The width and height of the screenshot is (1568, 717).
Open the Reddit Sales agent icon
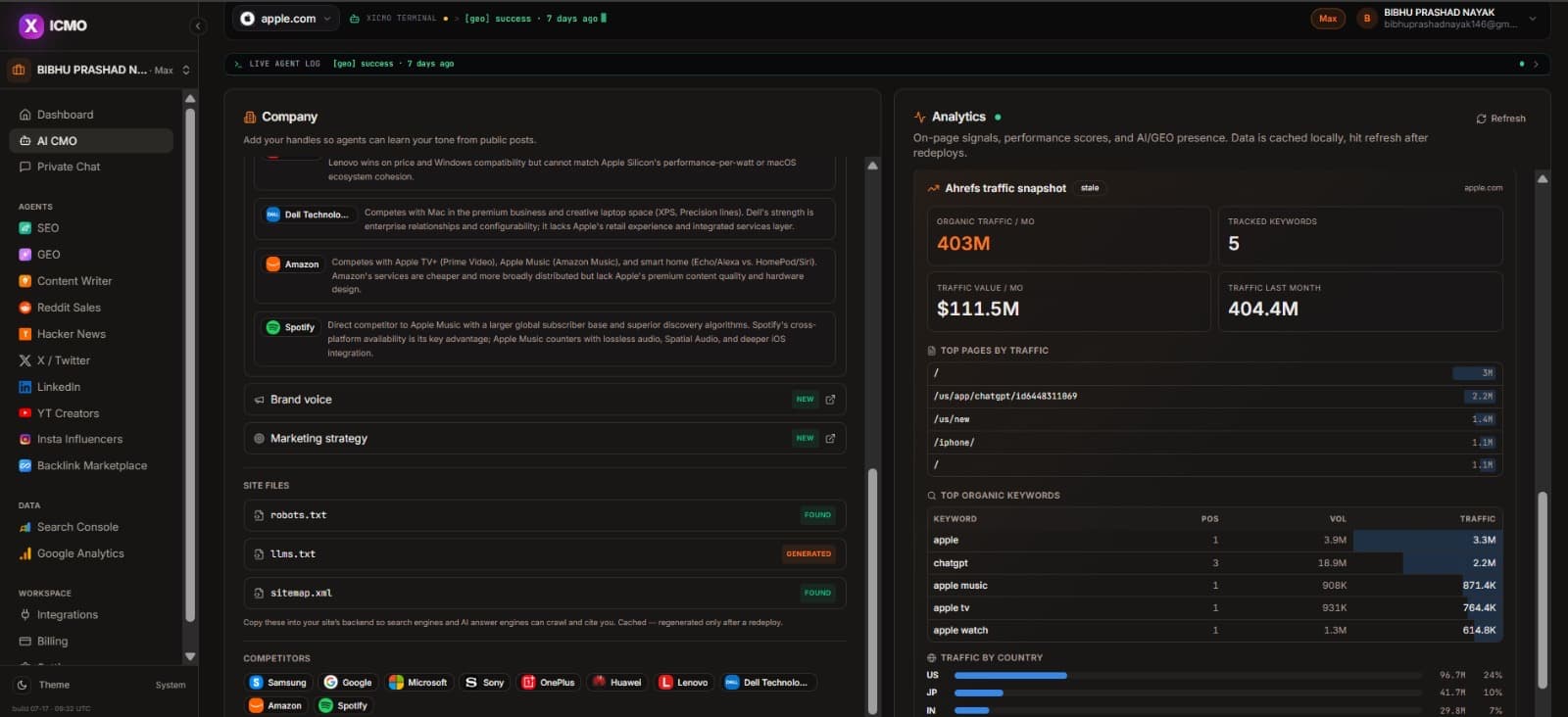point(25,308)
